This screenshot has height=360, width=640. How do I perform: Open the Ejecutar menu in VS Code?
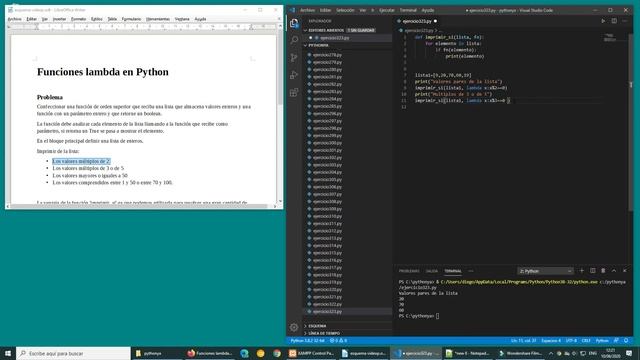(x=387, y=10)
